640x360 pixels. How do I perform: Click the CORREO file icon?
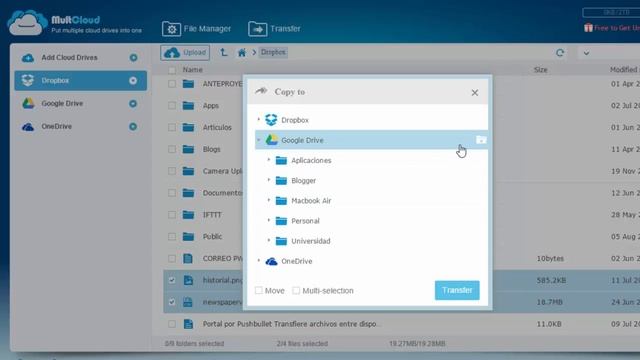(x=188, y=258)
